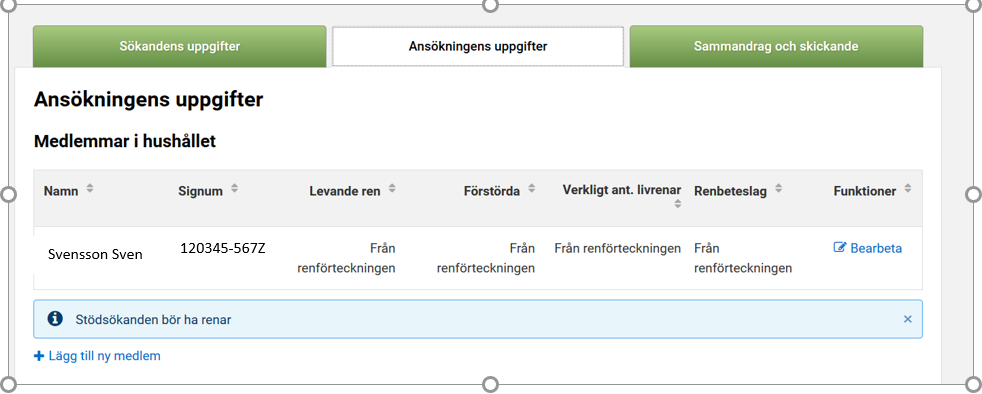Sort using Verkligt ant. livrenar arrows
The width and height of the screenshot is (982, 394).
point(678,204)
